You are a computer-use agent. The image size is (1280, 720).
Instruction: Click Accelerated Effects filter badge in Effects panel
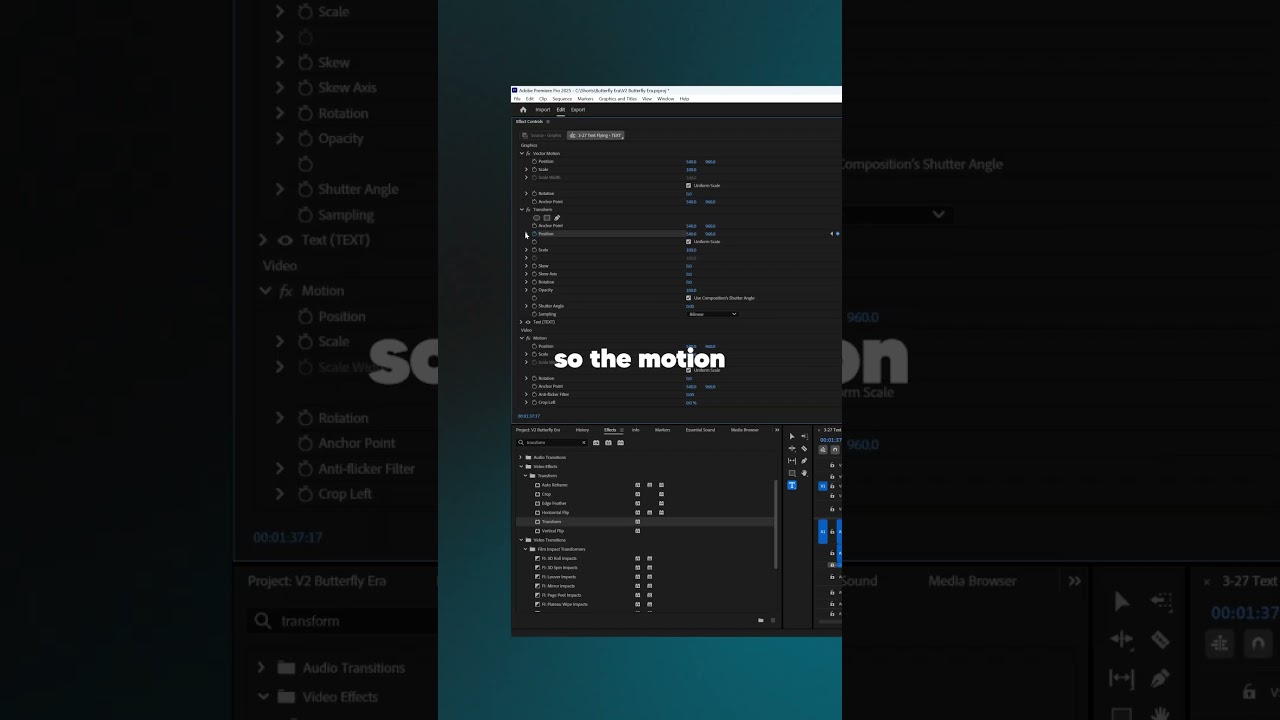[x=596, y=442]
